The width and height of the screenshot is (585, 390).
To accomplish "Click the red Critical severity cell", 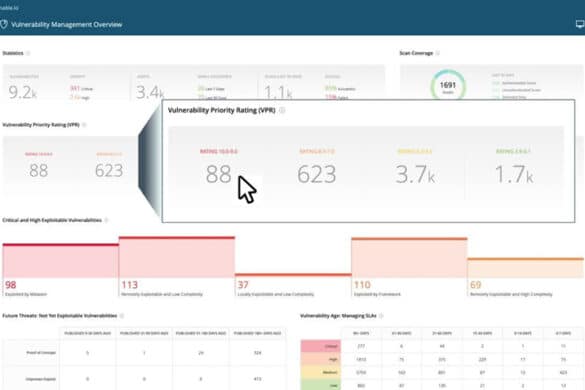I will tap(321, 346).
